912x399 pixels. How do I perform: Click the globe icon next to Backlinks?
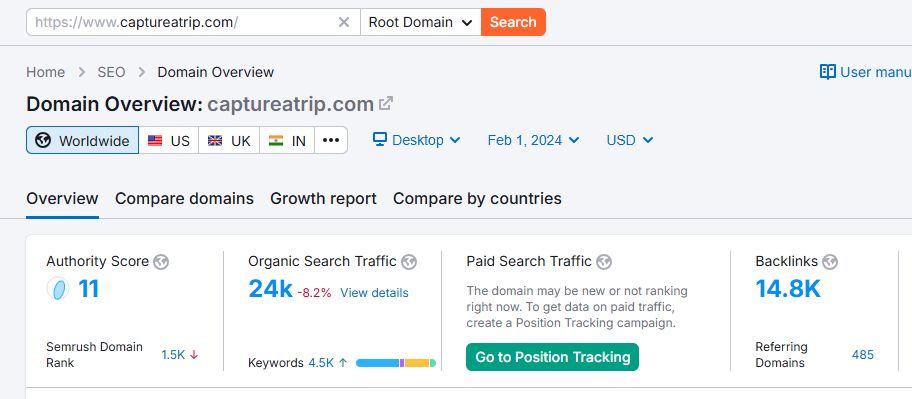[x=830, y=262]
